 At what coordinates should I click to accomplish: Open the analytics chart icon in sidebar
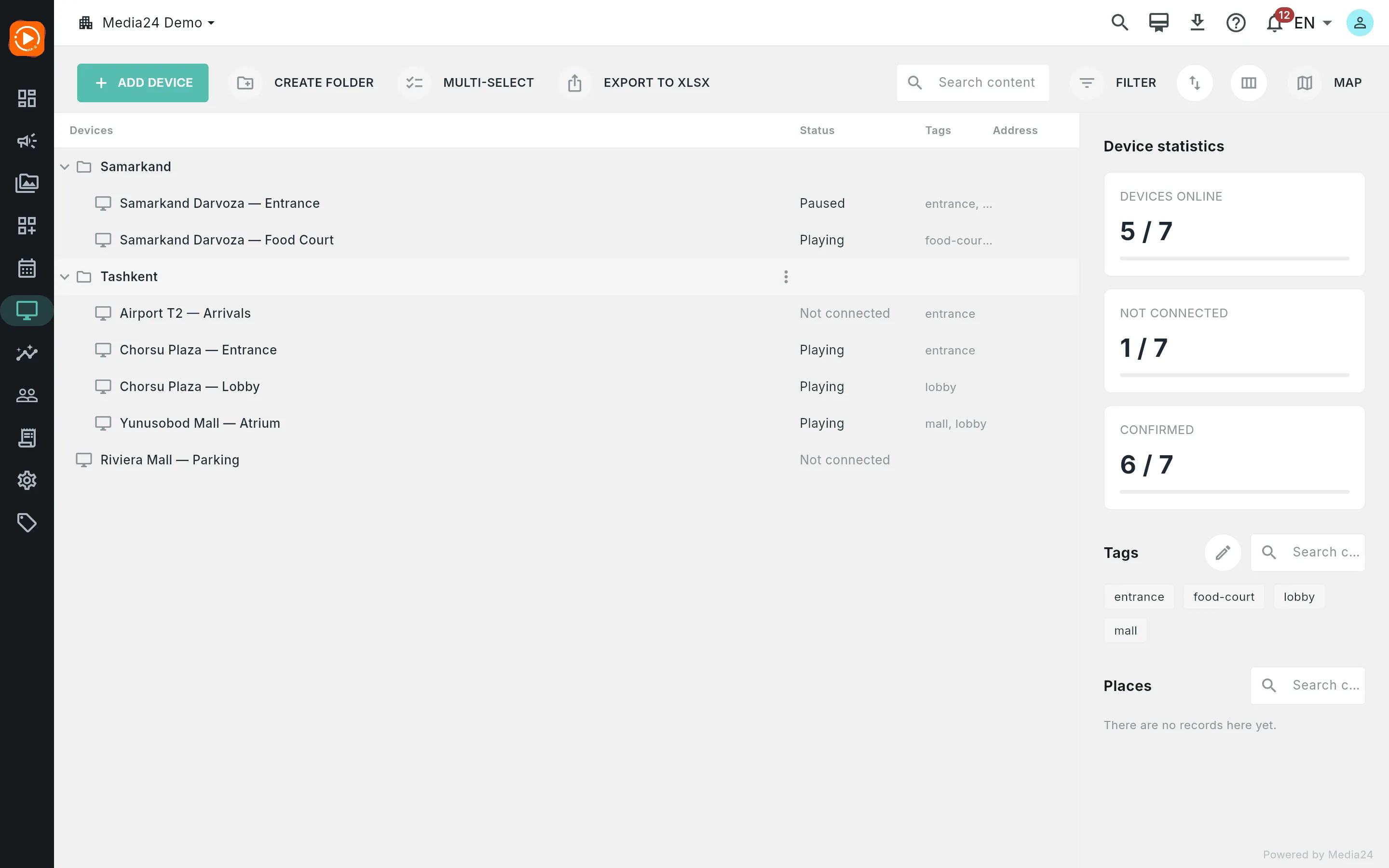(27, 353)
